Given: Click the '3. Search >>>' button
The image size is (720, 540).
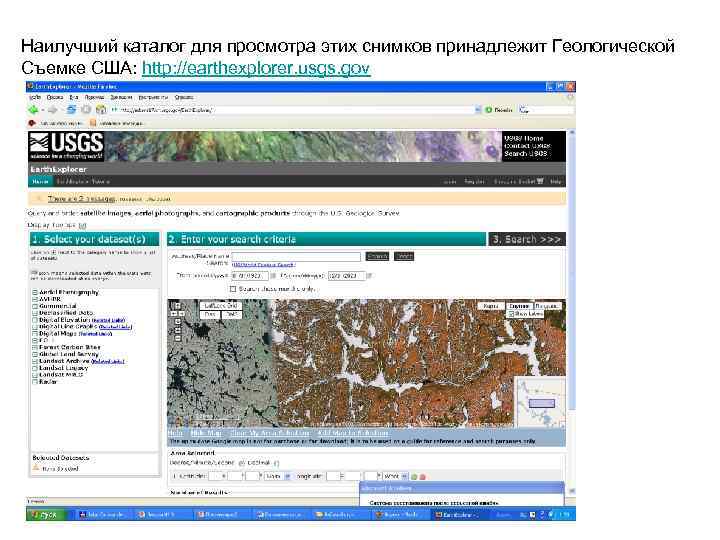Looking at the screenshot, I should click(527, 239).
